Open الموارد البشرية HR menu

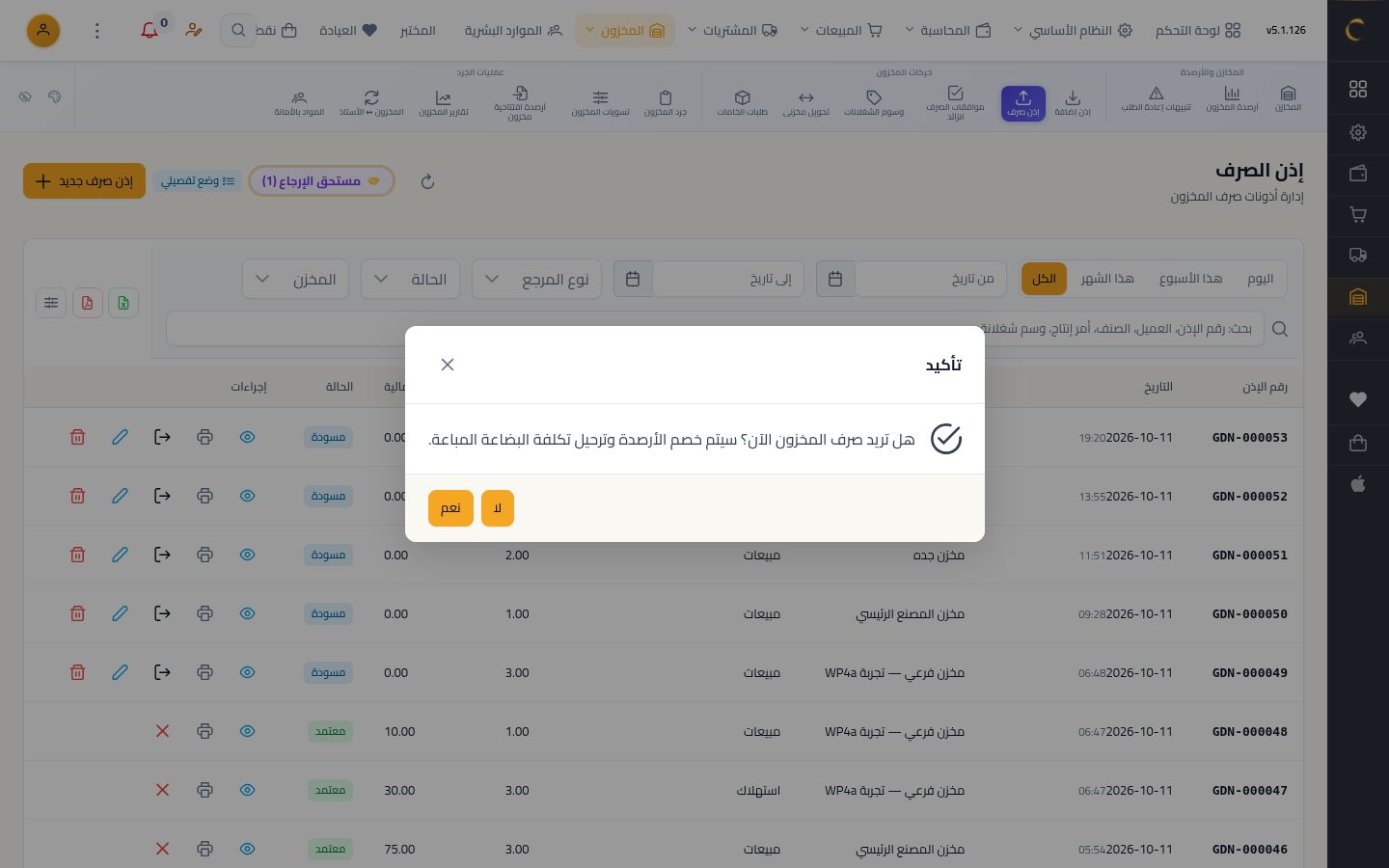pyautogui.click(x=513, y=31)
